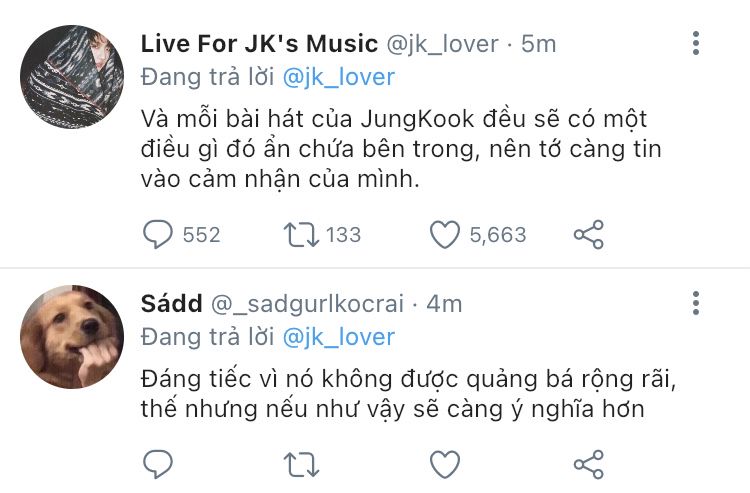This screenshot has width=750, height=493.
Task: Open the Sádd display name
Action: click(172, 304)
